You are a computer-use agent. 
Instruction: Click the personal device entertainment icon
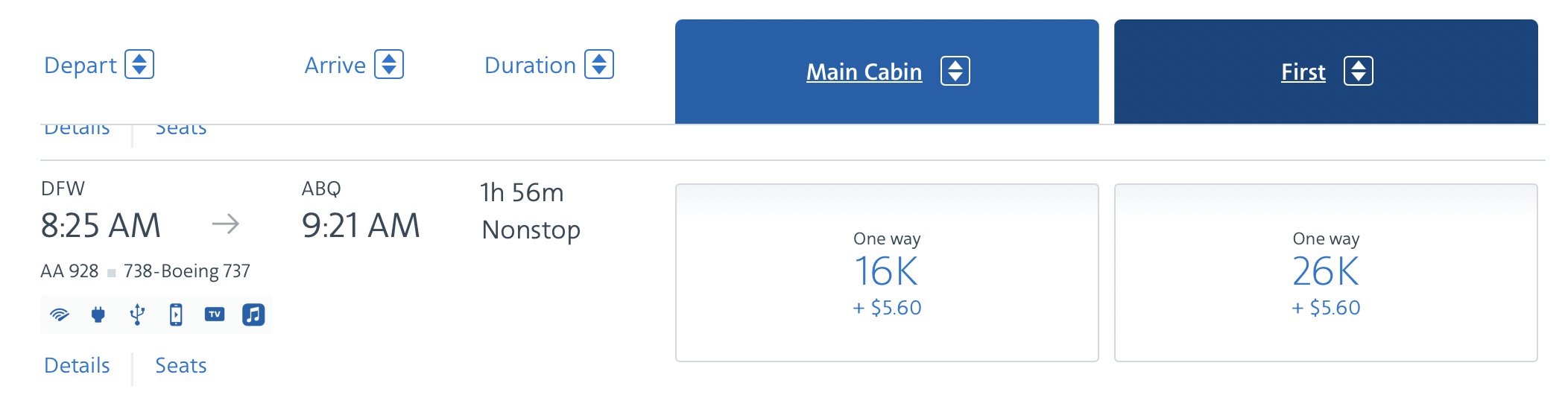click(x=176, y=315)
